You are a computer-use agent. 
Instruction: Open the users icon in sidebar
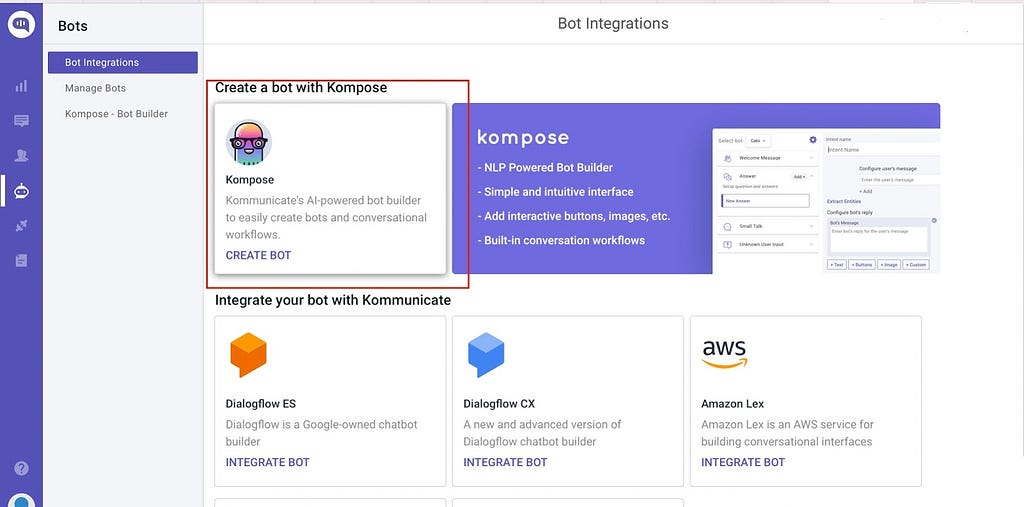click(22, 155)
